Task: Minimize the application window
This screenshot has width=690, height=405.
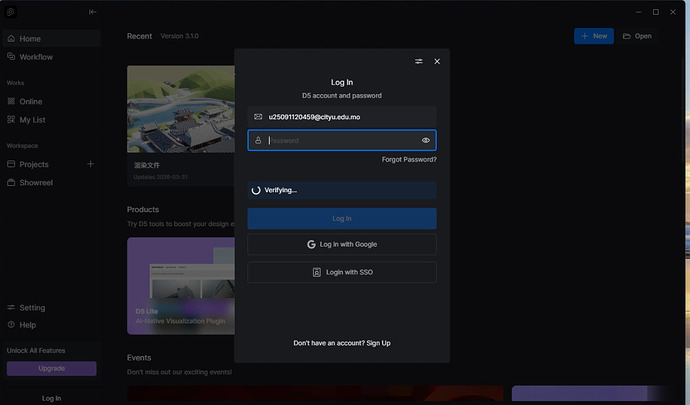Action: coord(639,12)
